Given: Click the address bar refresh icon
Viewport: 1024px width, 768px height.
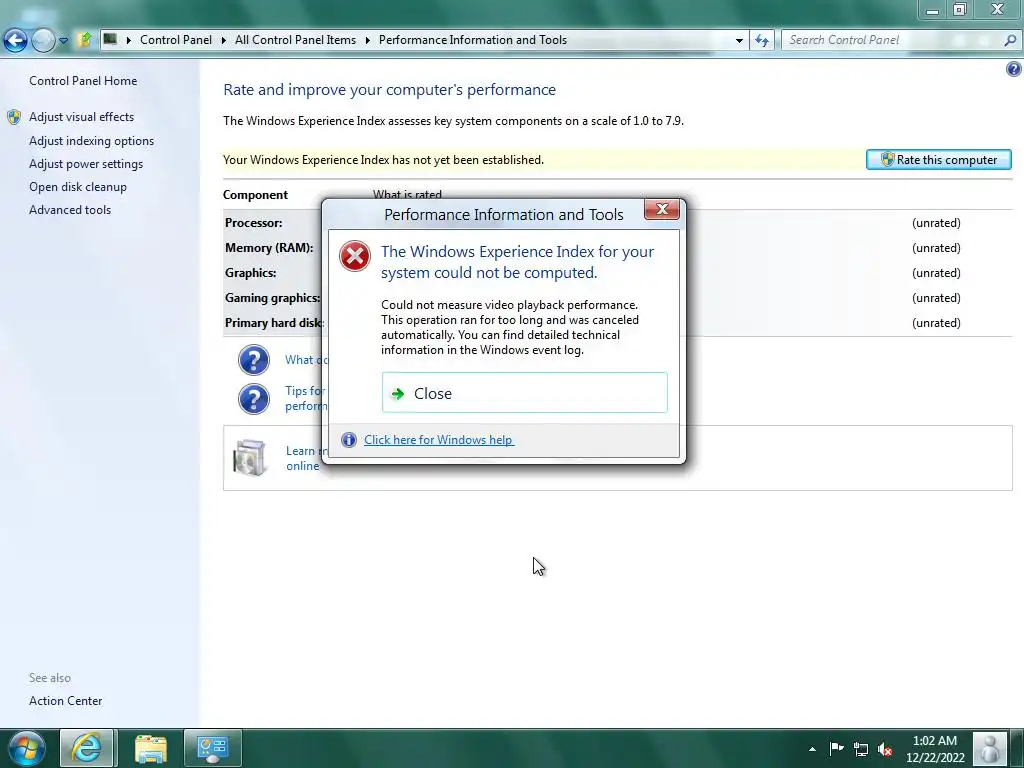Looking at the screenshot, I should (x=761, y=40).
